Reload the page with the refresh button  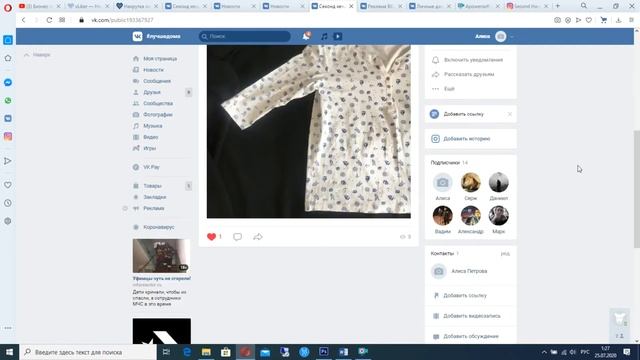[x=49, y=20]
